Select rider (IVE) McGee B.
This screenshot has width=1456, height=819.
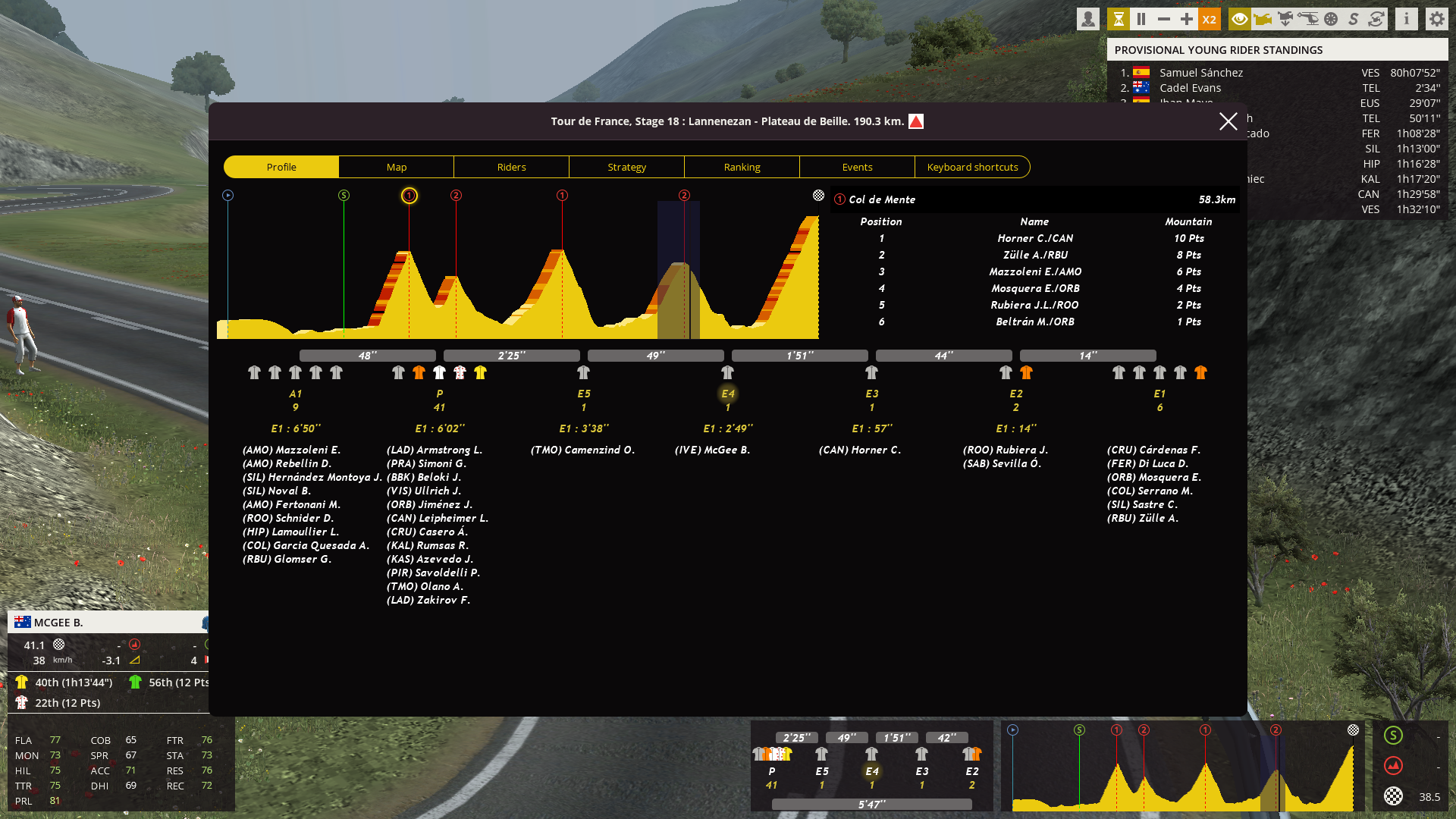click(x=712, y=450)
